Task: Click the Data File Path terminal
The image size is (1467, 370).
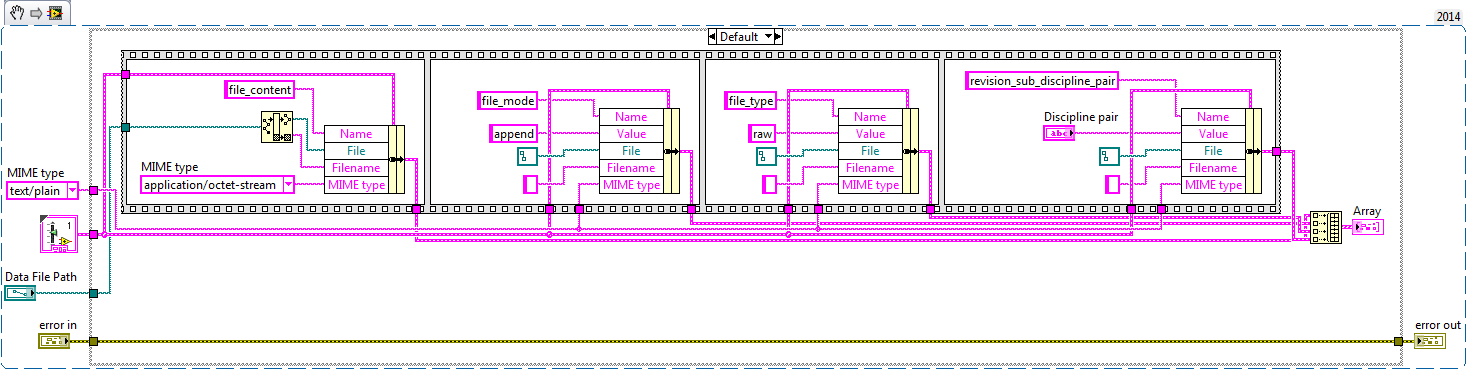Action: click(19, 293)
